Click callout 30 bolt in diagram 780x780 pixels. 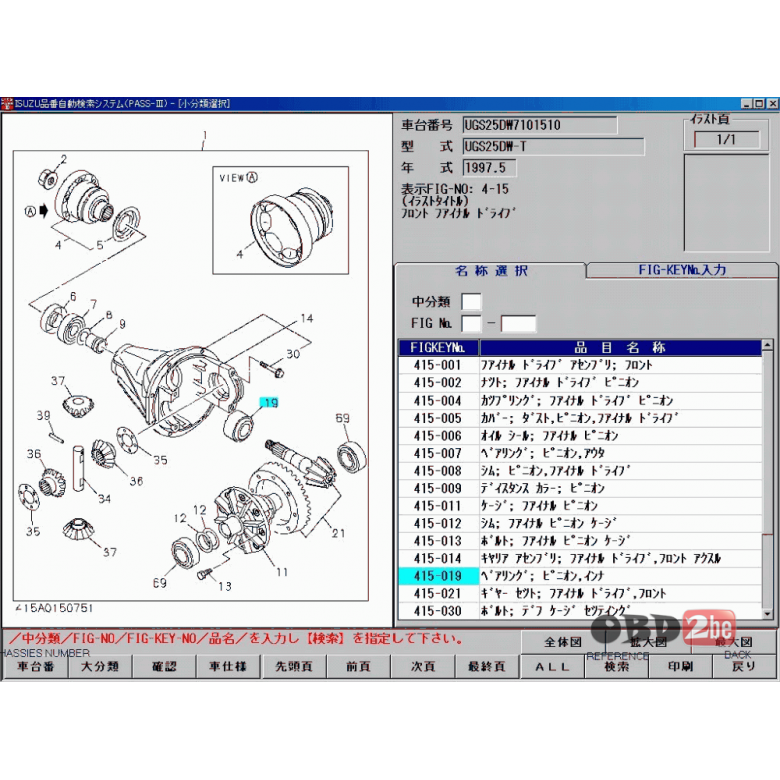(x=293, y=354)
